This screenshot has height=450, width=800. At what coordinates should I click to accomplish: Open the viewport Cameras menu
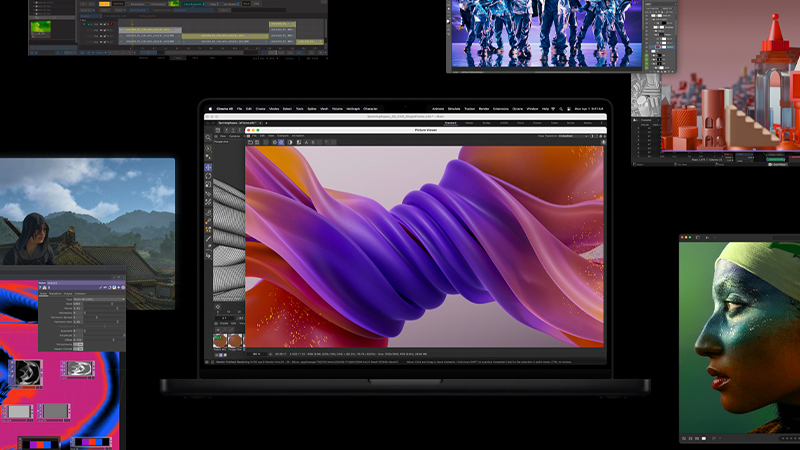click(234, 136)
